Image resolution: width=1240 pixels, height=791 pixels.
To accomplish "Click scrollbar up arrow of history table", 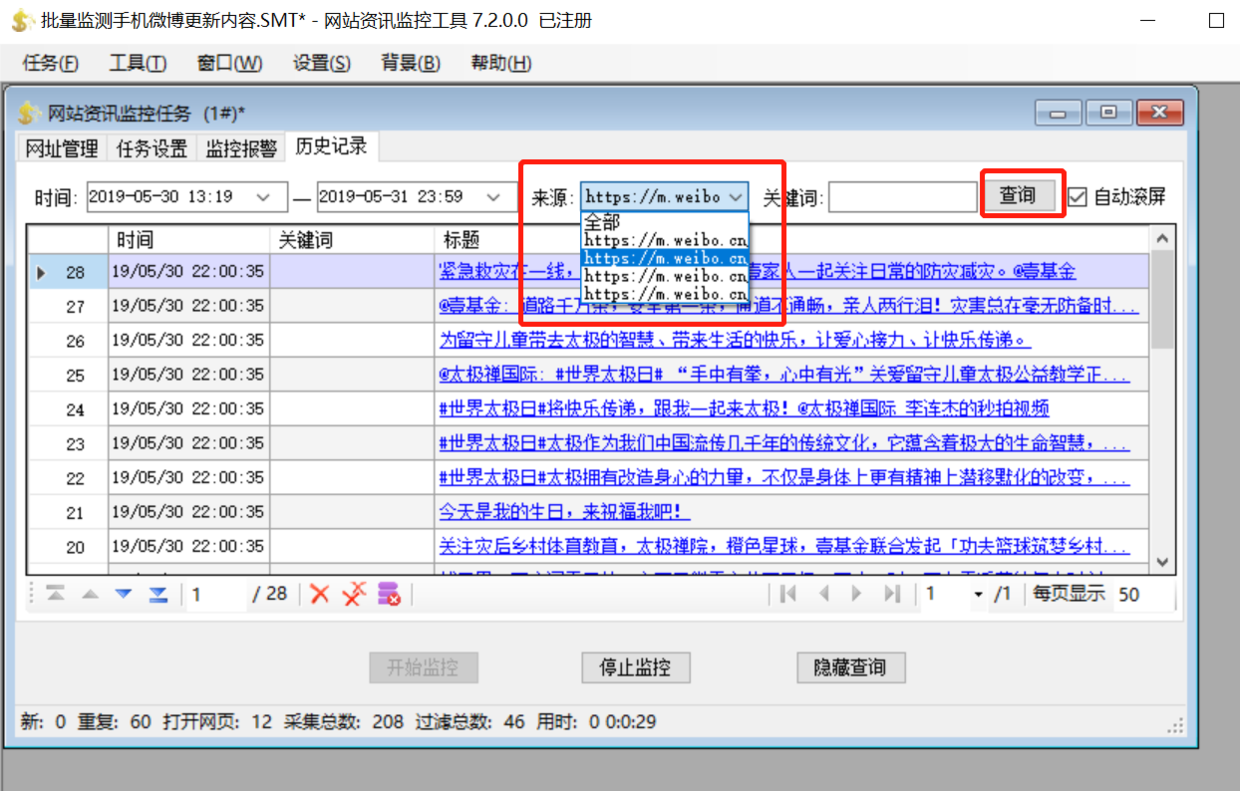I will (1162, 239).
